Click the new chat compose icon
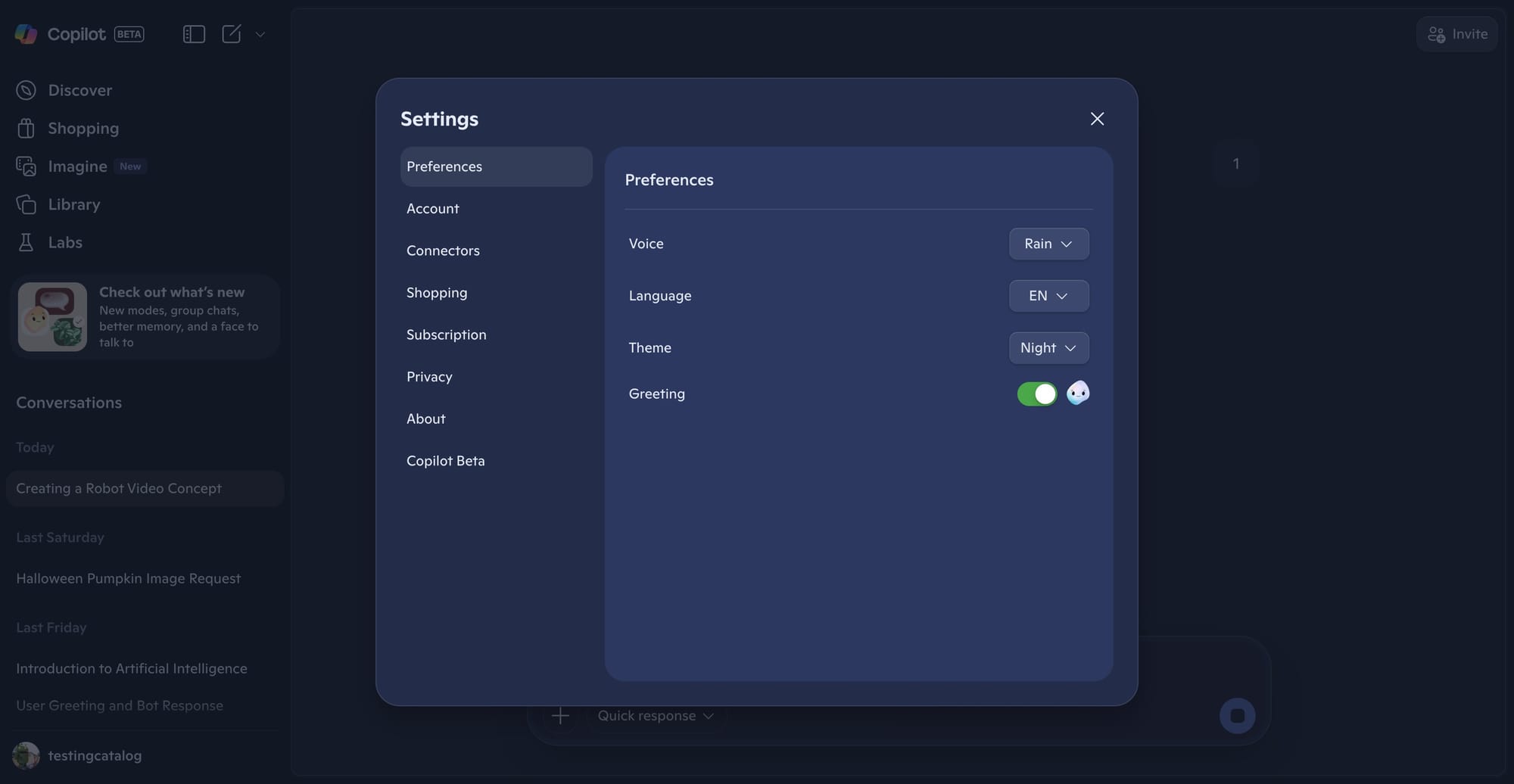Image resolution: width=1514 pixels, height=784 pixels. (x=232, y=34)
